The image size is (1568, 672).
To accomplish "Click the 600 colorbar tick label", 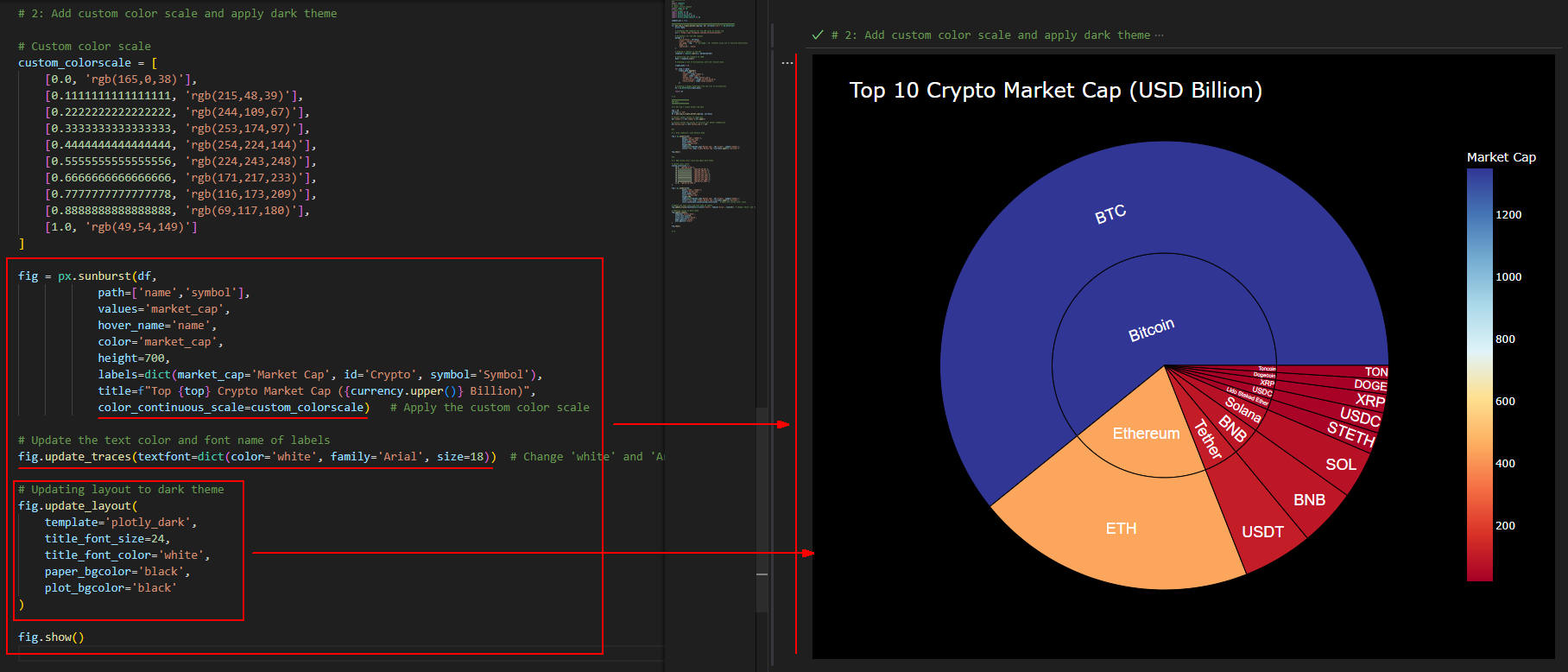I will pos(1505,402).
